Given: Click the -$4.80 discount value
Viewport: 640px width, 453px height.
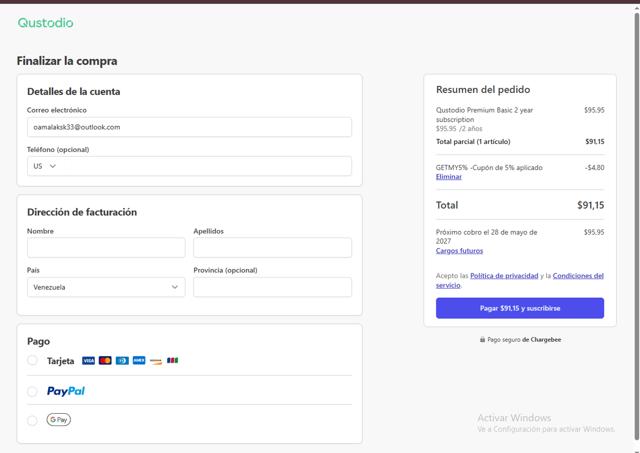Looking at the screenshot, I should (594, 168).
